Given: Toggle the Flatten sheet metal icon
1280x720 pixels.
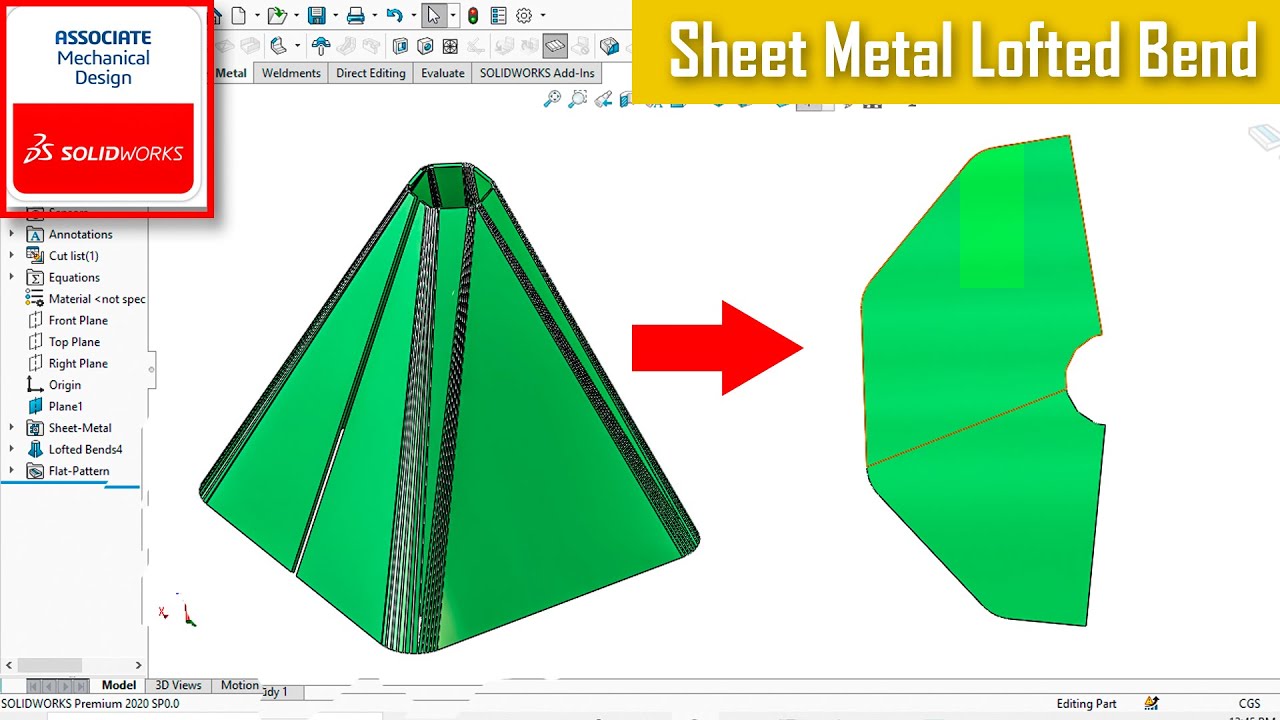Looking at the screenshot, I should 555,45.
